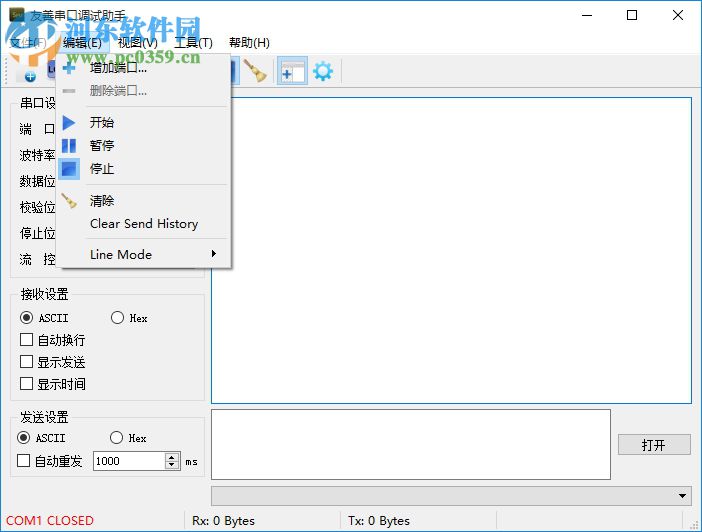Expand the Line Mode submenu
Viewport: 702px width, 532px height.
[x=144, y=254]
